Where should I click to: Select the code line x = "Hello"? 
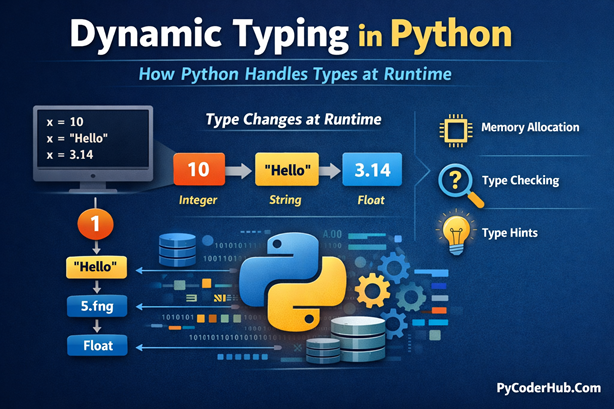tap(77, 138)
